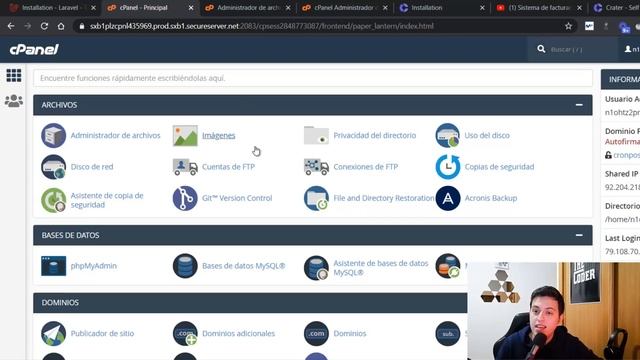The height and width of the screenshot is (360, 640).
Task: Open the Privacidad del directorio folder icon
Action: [316, 136]
